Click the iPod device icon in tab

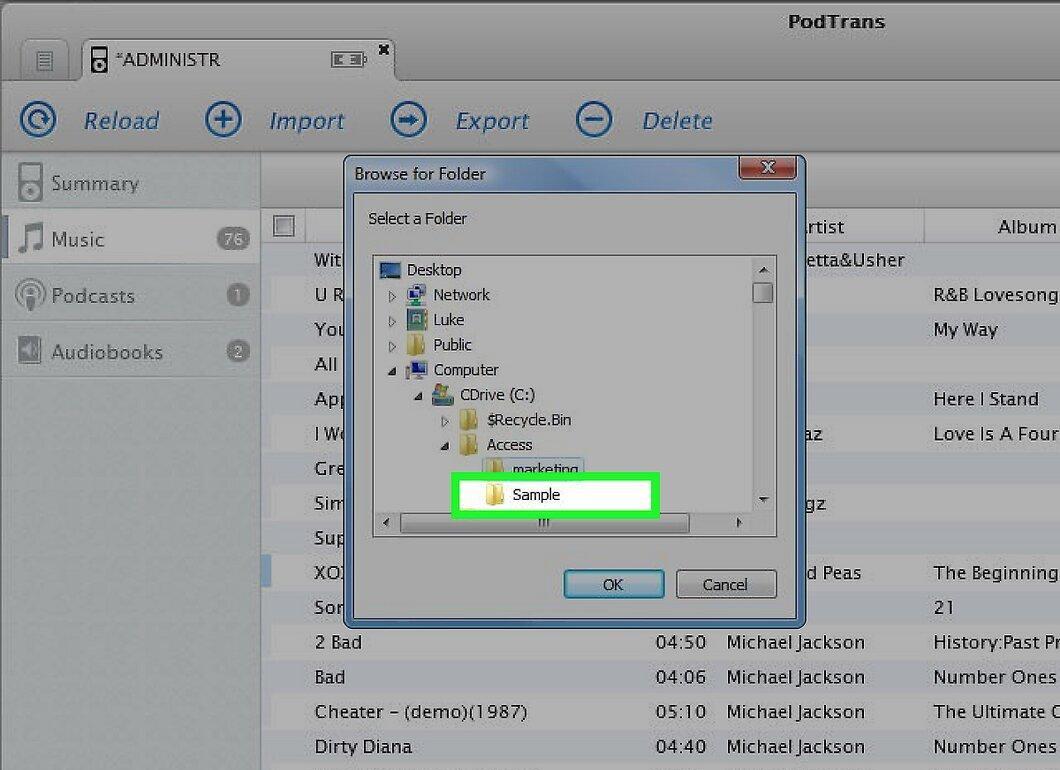pos(99,59)
